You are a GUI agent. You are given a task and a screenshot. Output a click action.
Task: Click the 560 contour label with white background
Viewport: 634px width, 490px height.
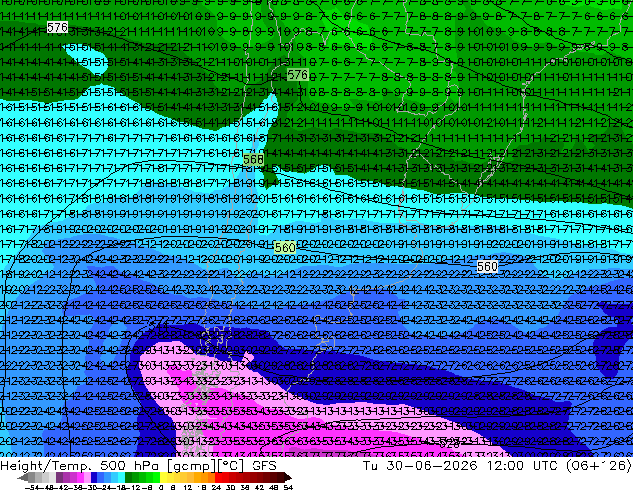(487, 266)
